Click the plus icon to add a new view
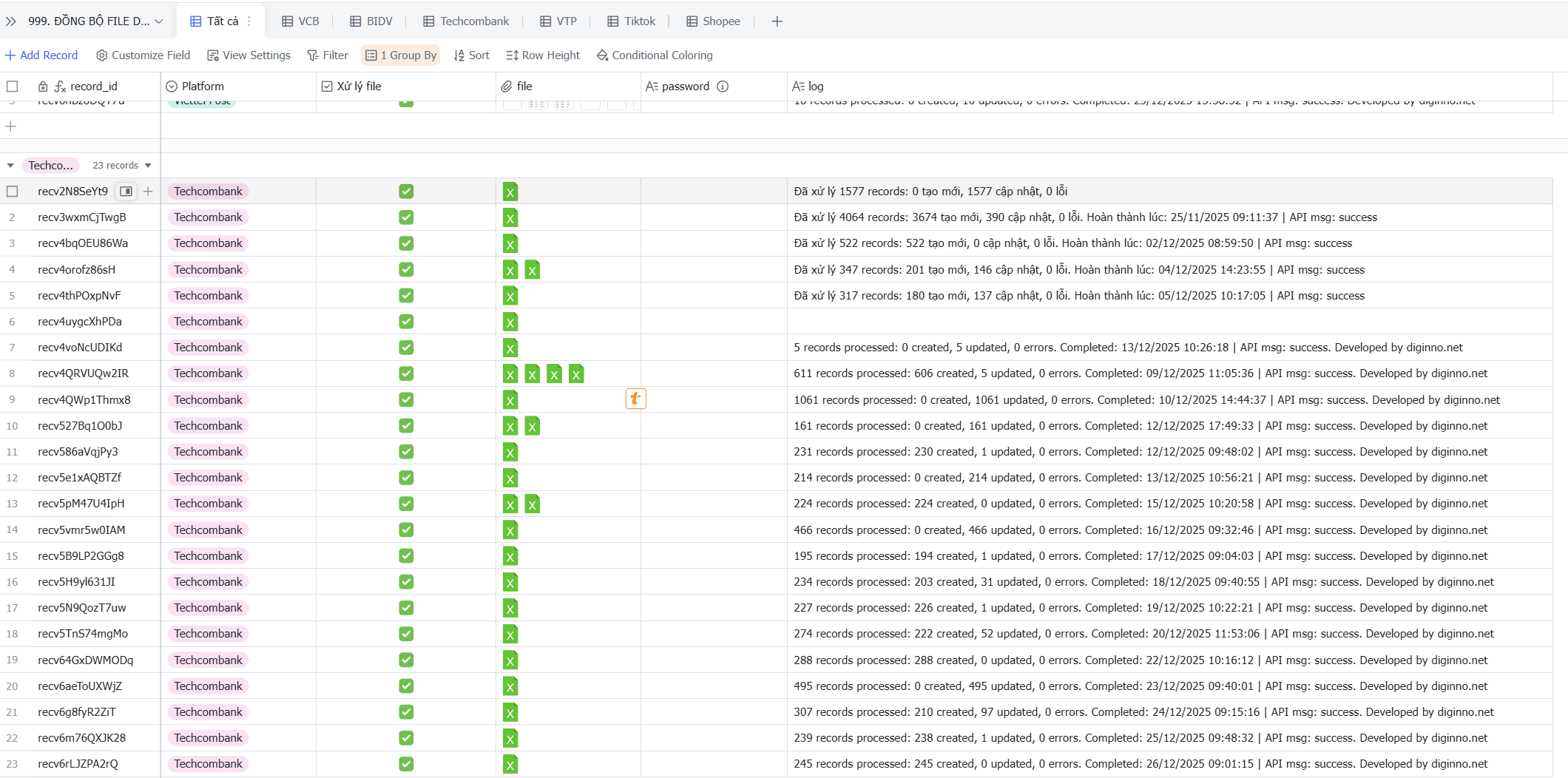 (x=777, y=21)
